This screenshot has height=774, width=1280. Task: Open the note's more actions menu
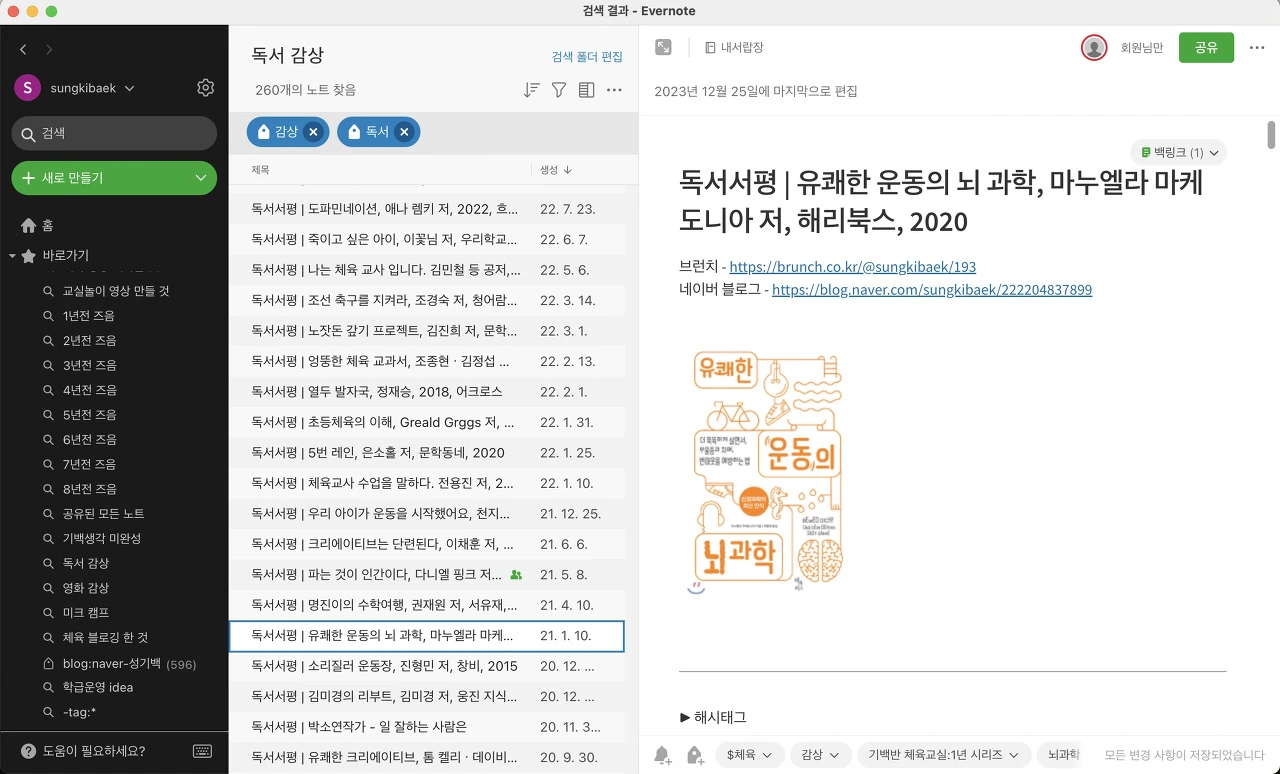pyautogui.click(x=1257, y=47)
